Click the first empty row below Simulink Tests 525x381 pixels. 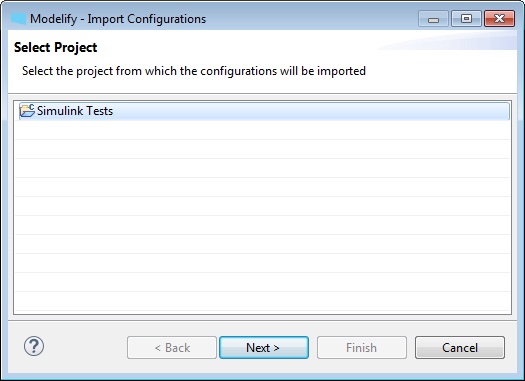(262, 130)
